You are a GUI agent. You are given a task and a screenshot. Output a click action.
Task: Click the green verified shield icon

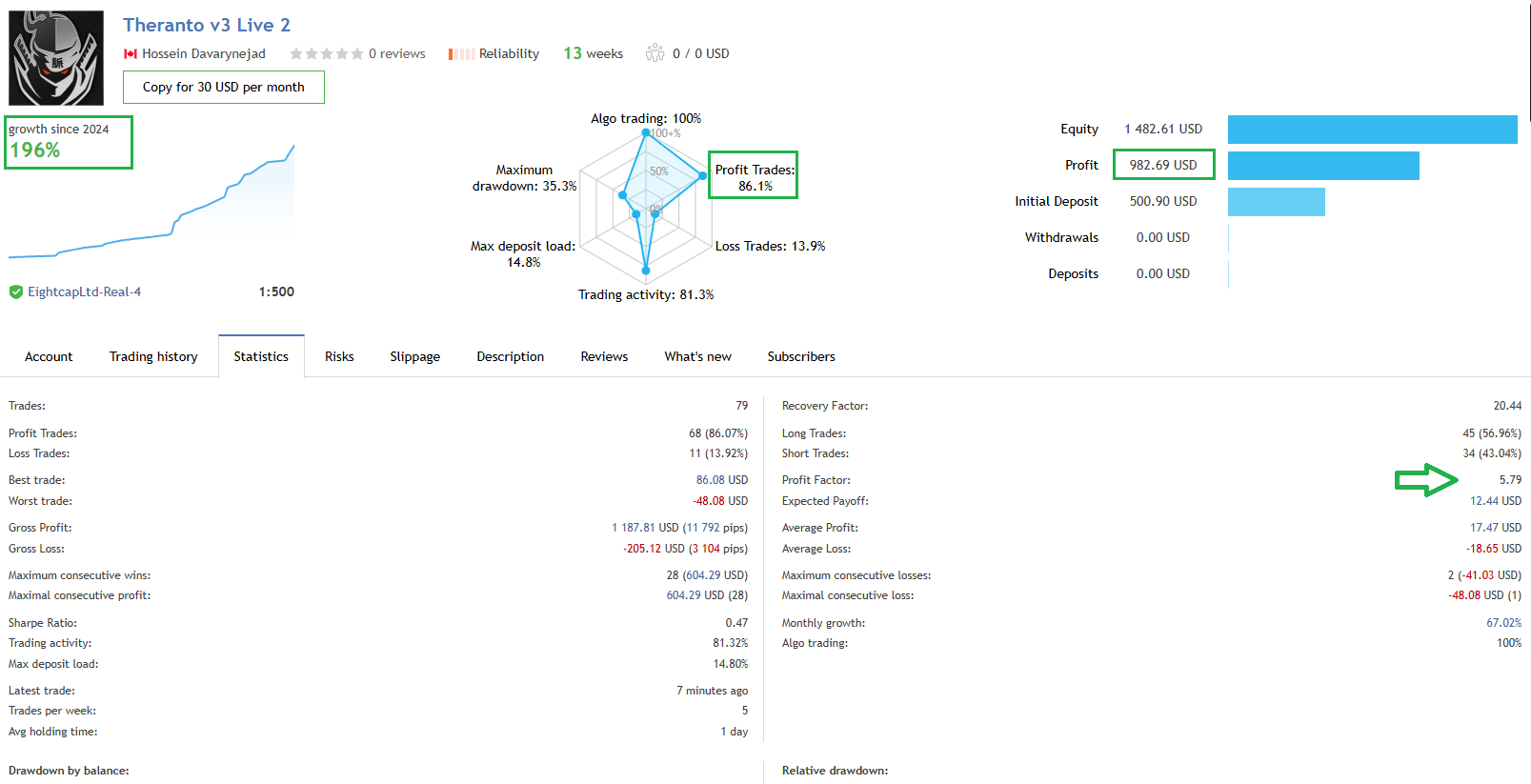point(16,292)
